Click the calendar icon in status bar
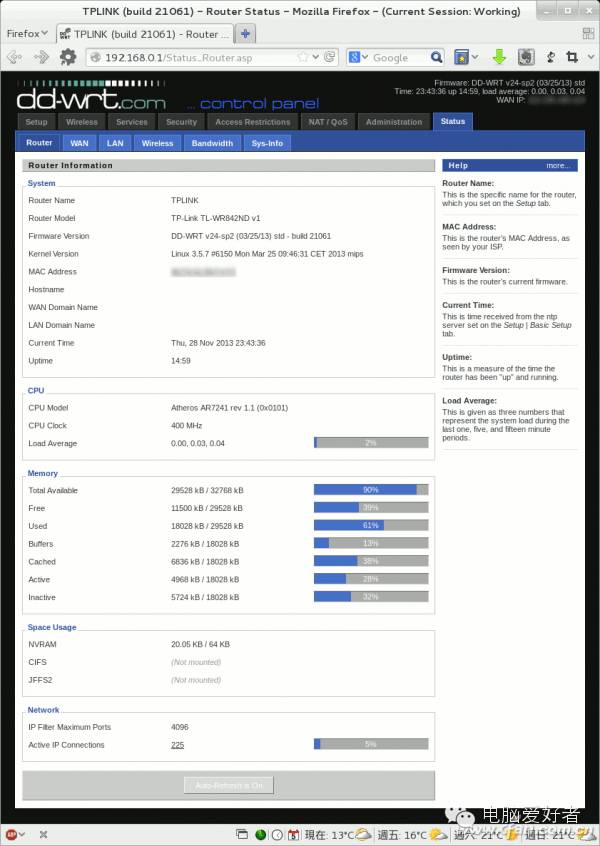The height and width of the screenshot is (846, 600). tap(294, 835)
